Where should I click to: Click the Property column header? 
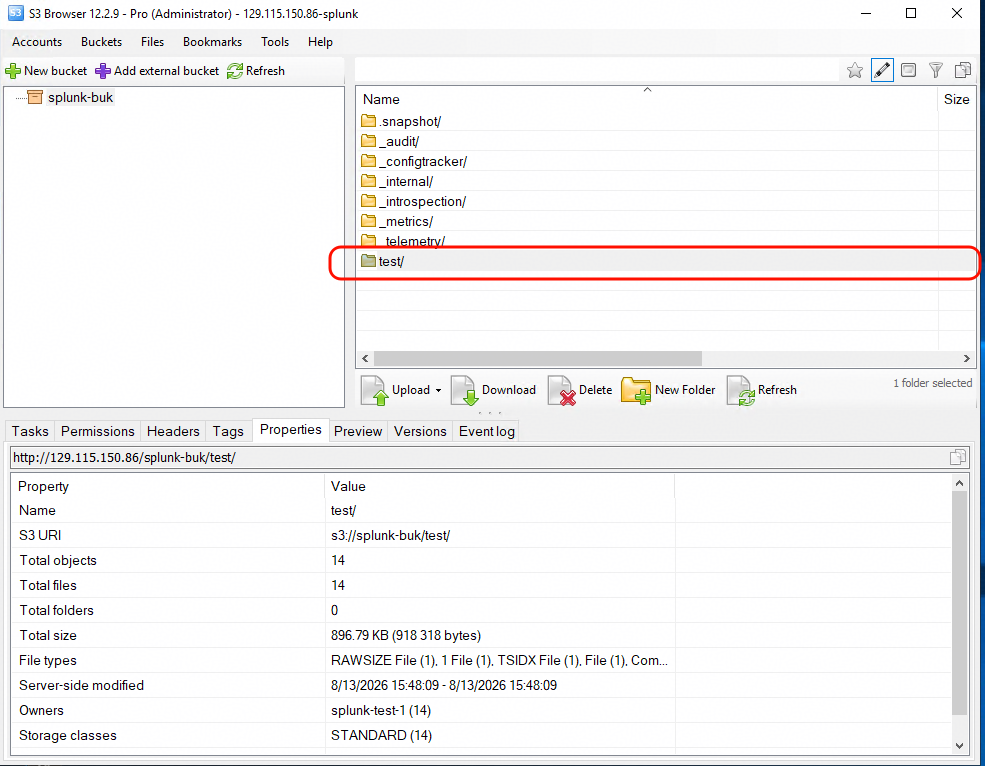click(168, 486)
